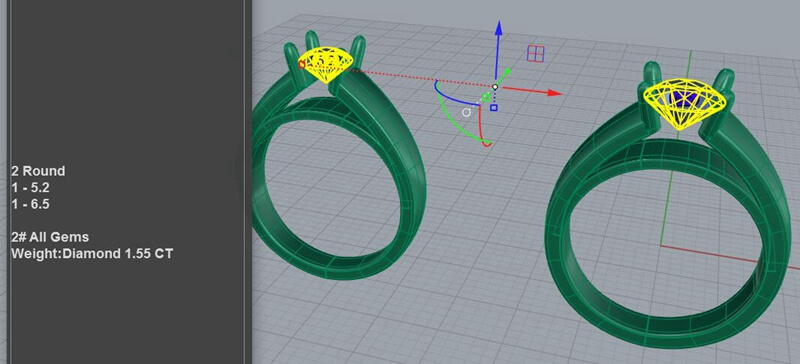Viewport: 800px width, 364px height.
Task: Click the '2# All Gems' text
Action: coord(50,237)
